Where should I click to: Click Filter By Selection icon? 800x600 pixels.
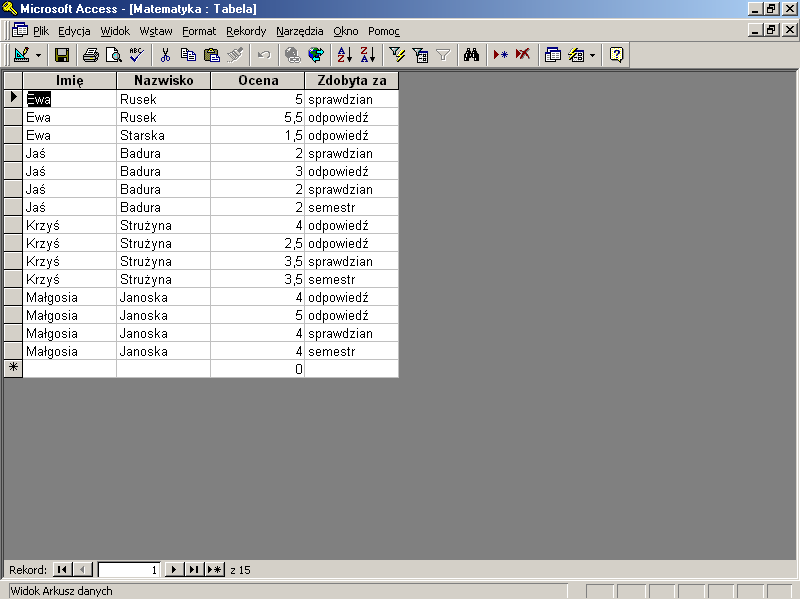click(397, 55)
